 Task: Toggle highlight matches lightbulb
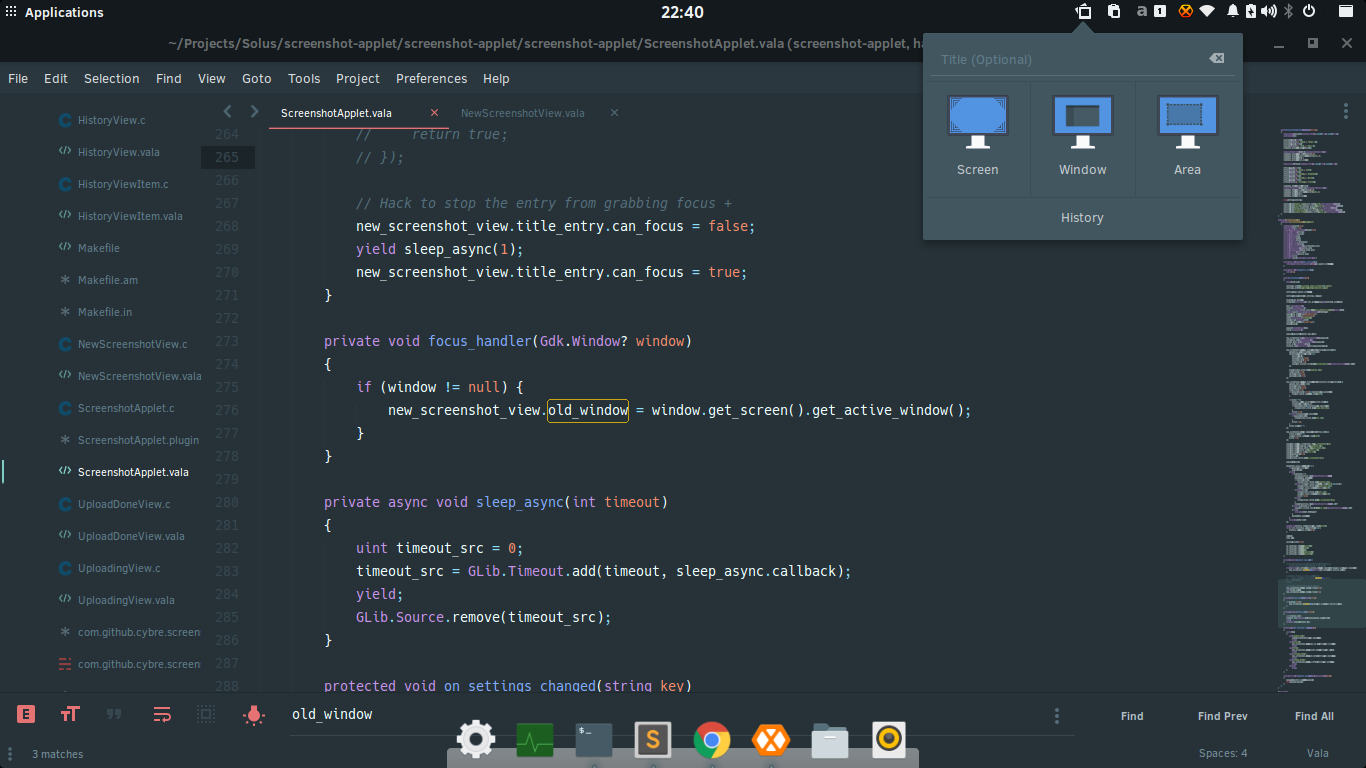tap(254, 714)
